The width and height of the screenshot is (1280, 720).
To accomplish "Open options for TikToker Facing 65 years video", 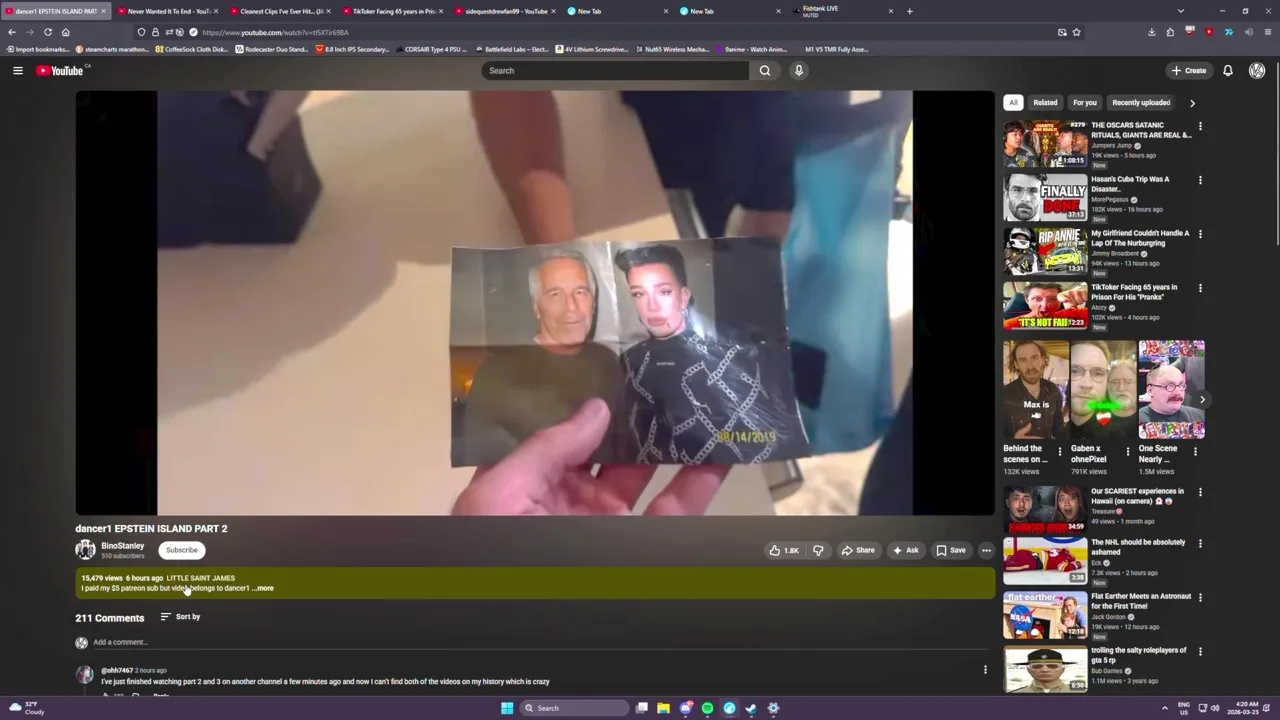I will click(x=1200, y=288).
